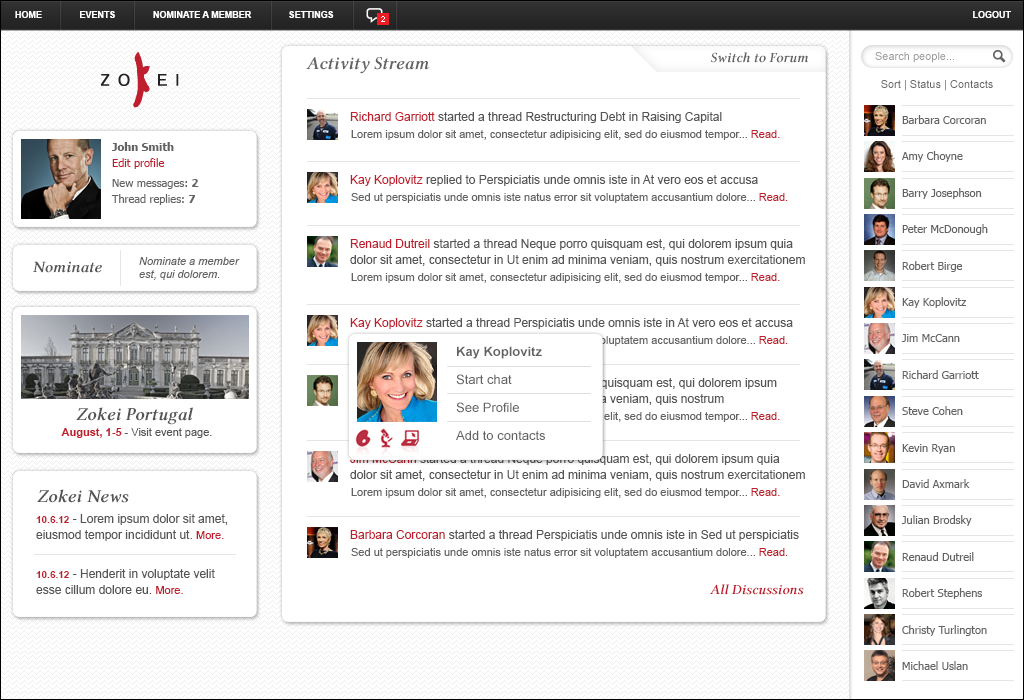The height and width of the screenshot is (700, 1024).
Task: Click the Edit profile link
Action: click(x=138, y=163)
